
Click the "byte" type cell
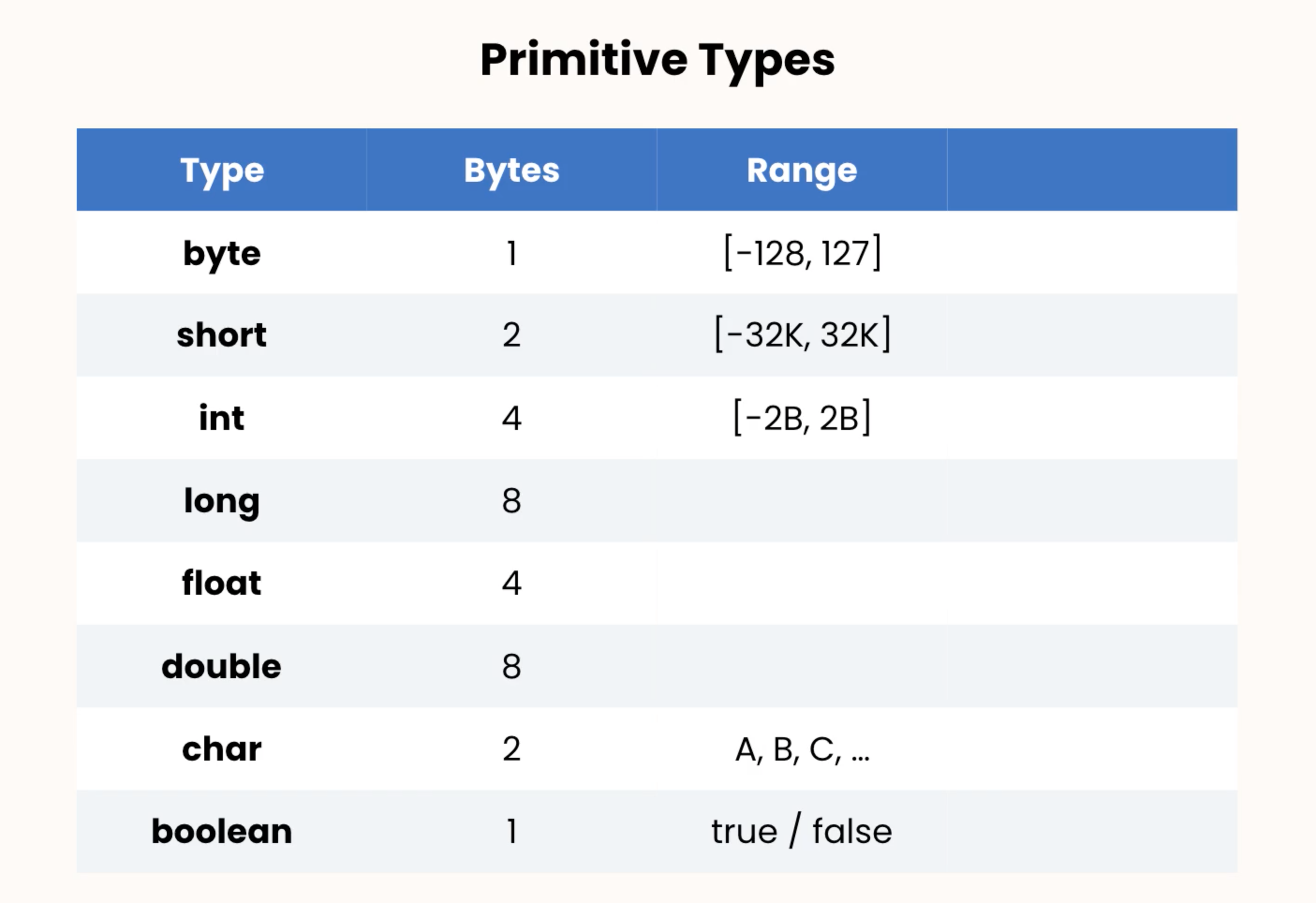tap(222, 253)
